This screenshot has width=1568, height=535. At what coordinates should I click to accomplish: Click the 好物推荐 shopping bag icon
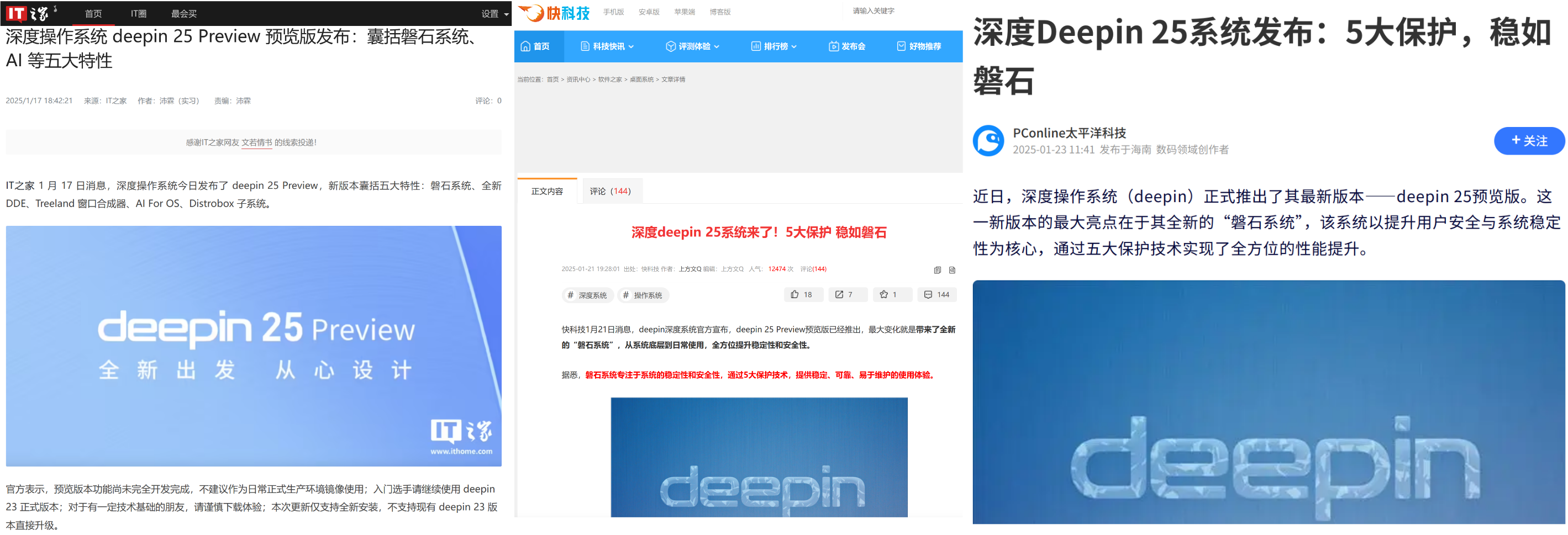point(901,46)
